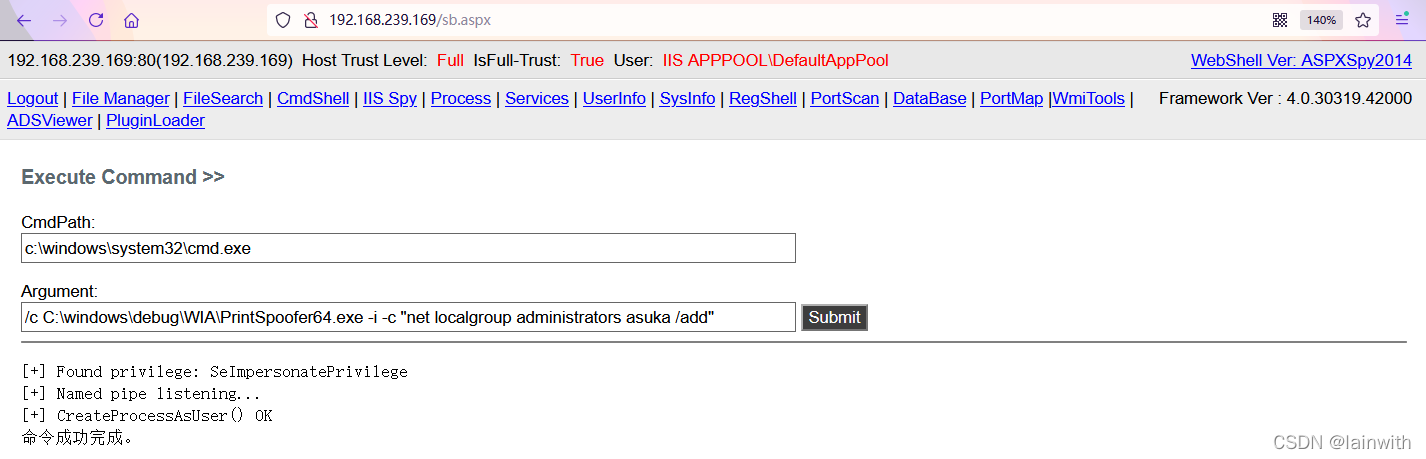This screenshot has width=1426, height=459.
Task: Open the RegShell link
Action: click(763, 98)
